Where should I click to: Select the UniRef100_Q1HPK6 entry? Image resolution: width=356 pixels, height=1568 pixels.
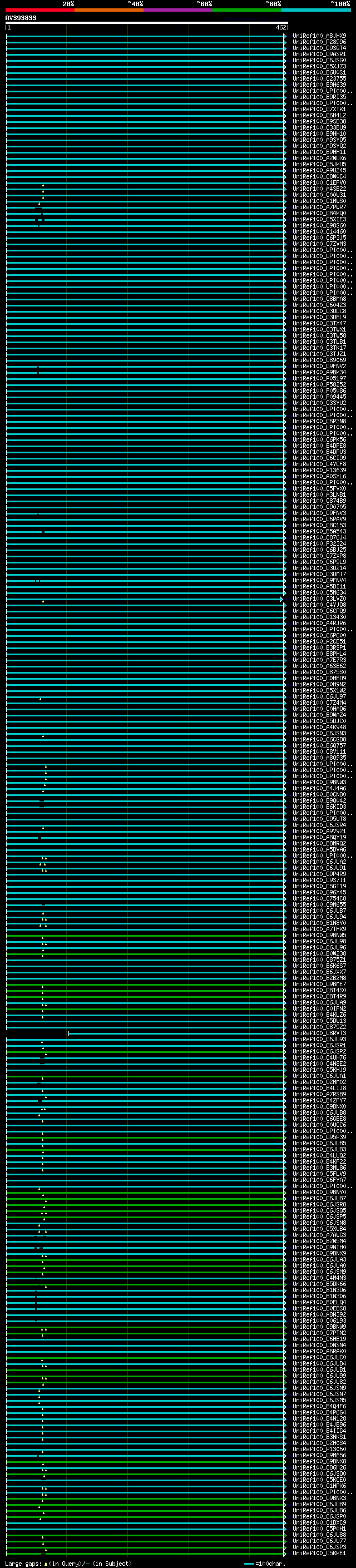[x=319, y=1486]
